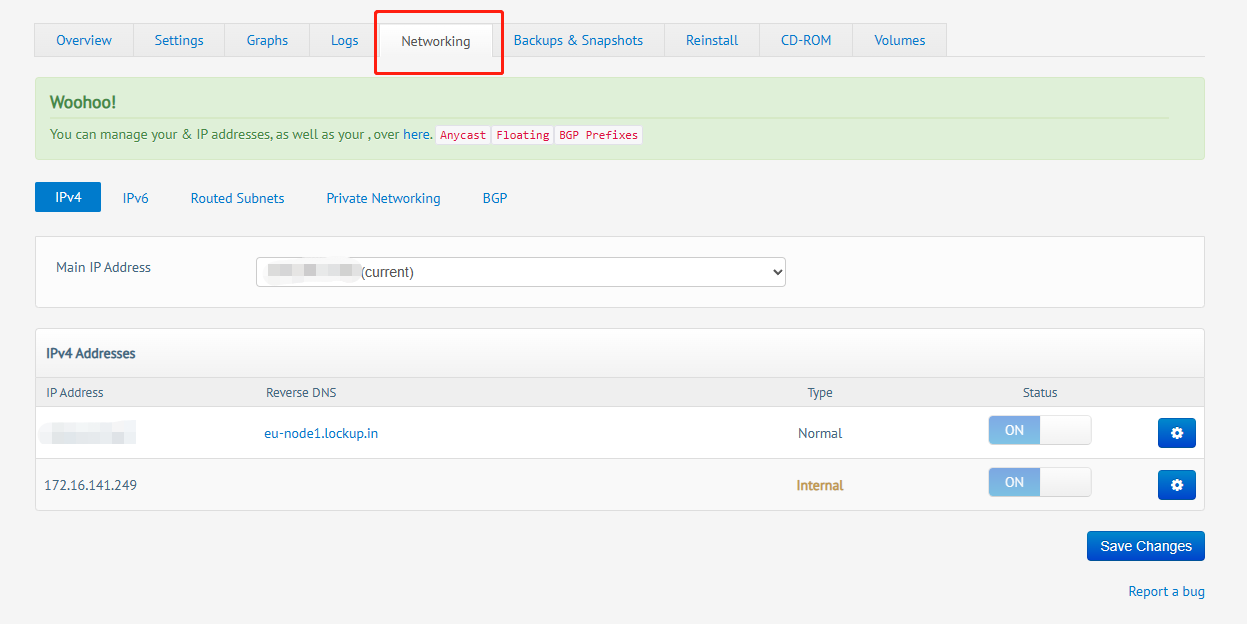Switch to the Overview tab
The image size is (1247, 624).
[x=84, y=41]
